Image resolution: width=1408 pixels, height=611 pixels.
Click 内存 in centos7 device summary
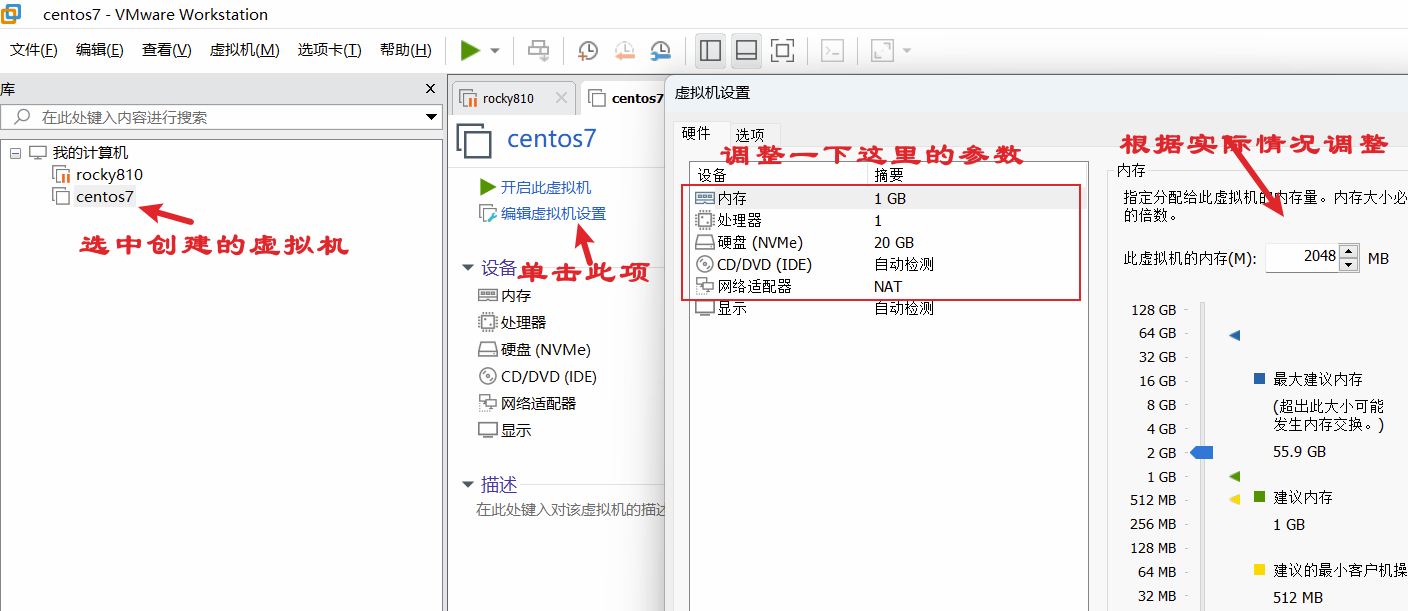pyautogui.click(x=516, y=296)
